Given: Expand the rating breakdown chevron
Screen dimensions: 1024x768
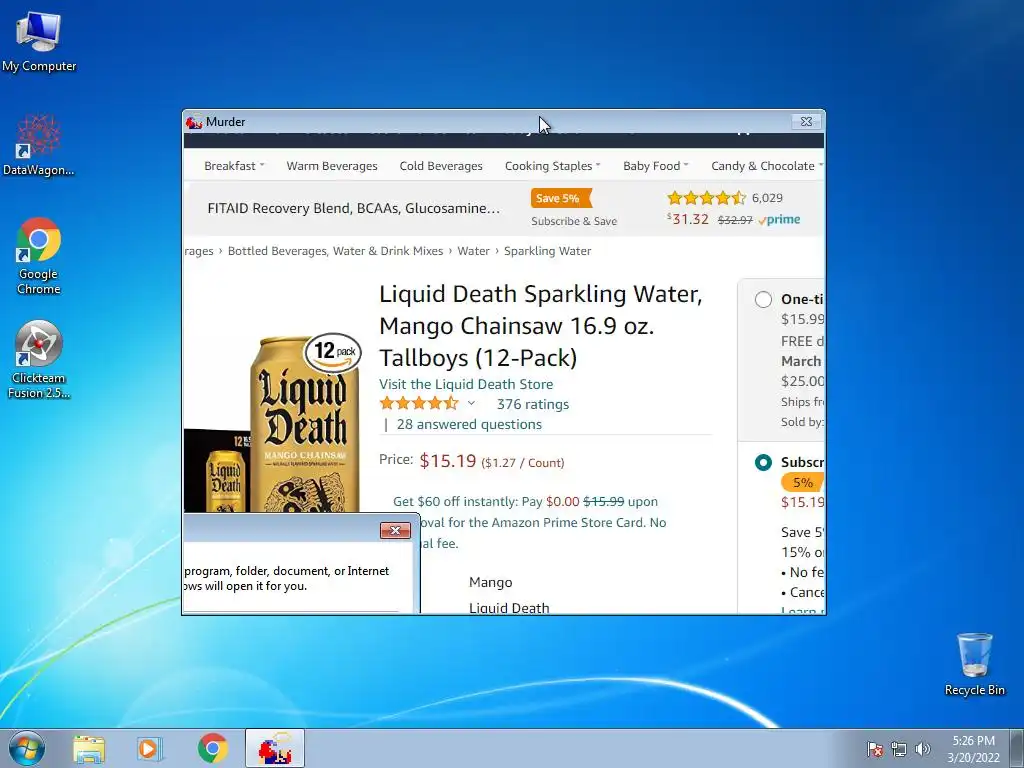Looking at the screenshot, I should coord(471,404).
